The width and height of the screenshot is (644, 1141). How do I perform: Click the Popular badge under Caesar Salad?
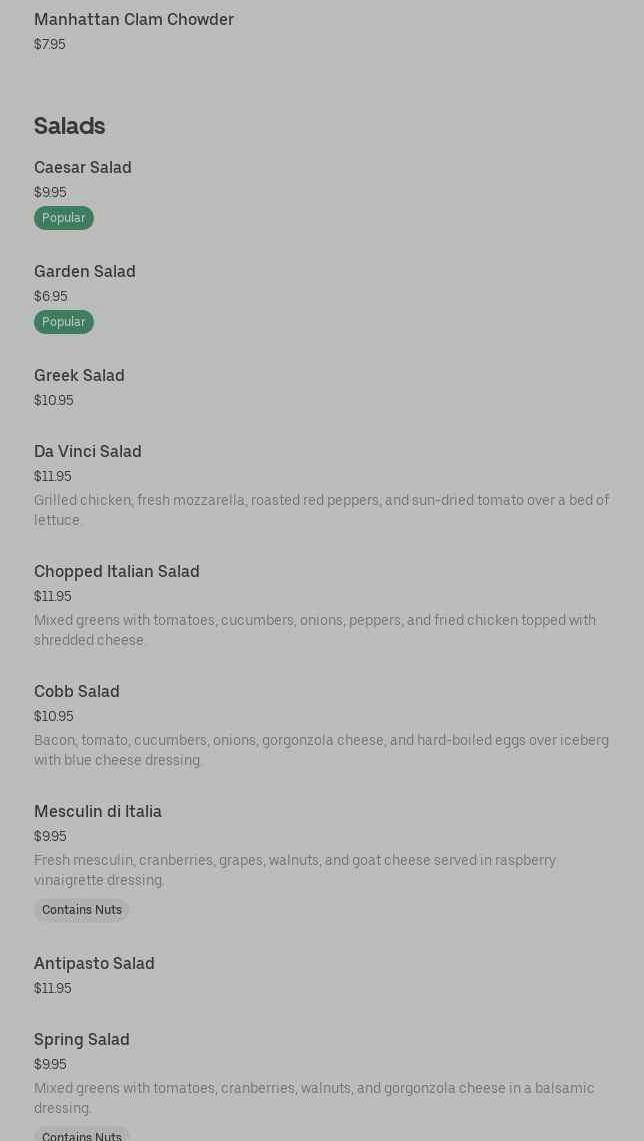pyautogui.click(x=64, y=218)
